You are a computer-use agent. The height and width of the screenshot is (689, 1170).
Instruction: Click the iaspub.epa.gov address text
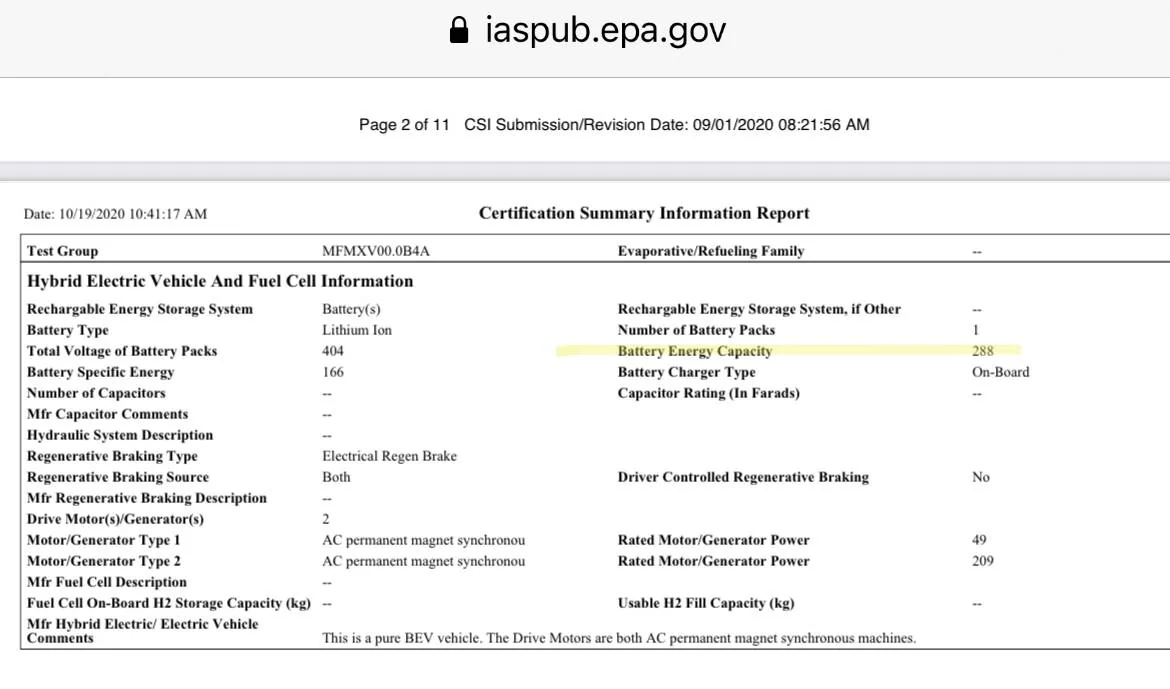(605, 31)
